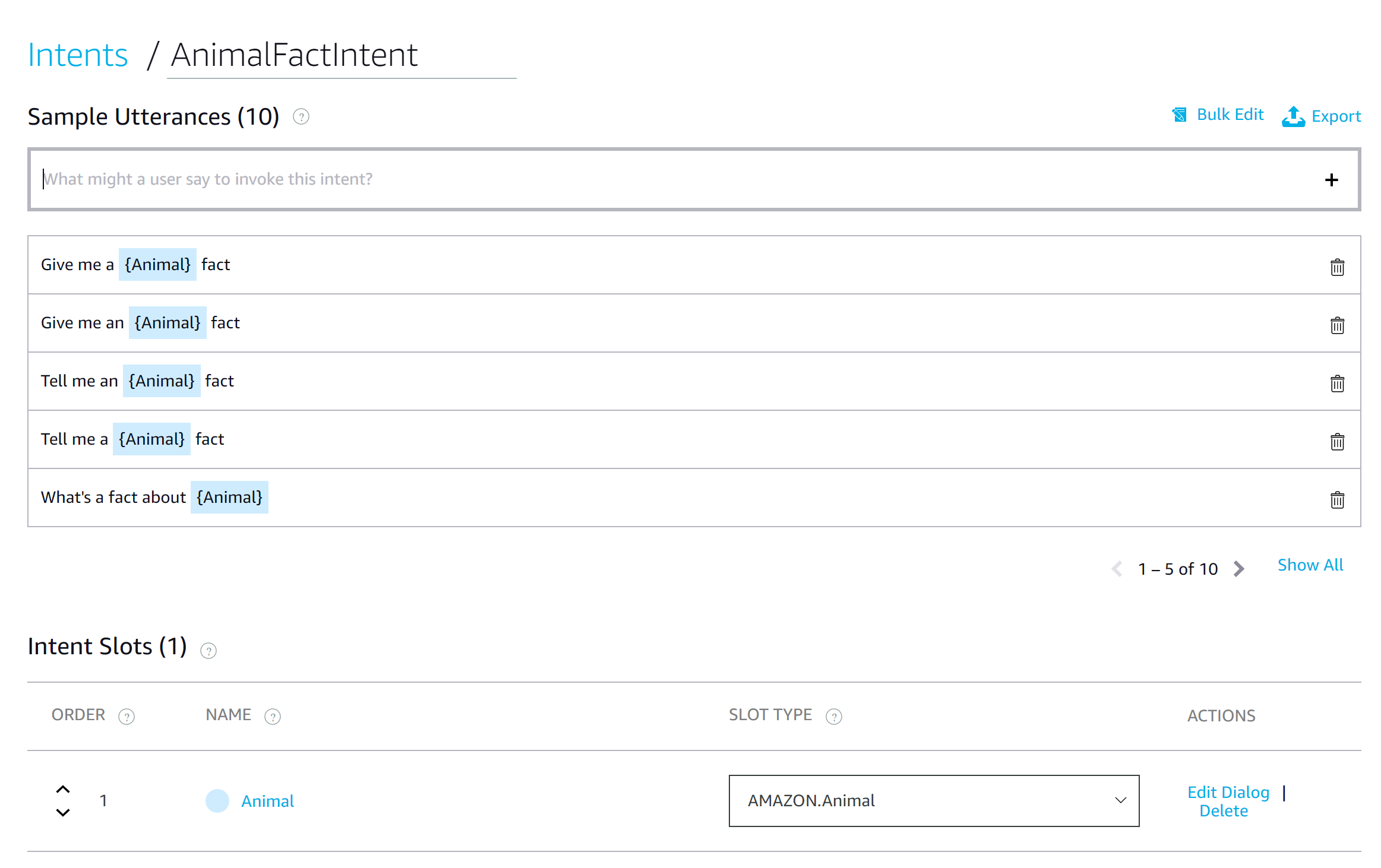The image size is (1381, 868).
Task: Open the Sample Utterances help tooltip
Action: coord(301,117)
